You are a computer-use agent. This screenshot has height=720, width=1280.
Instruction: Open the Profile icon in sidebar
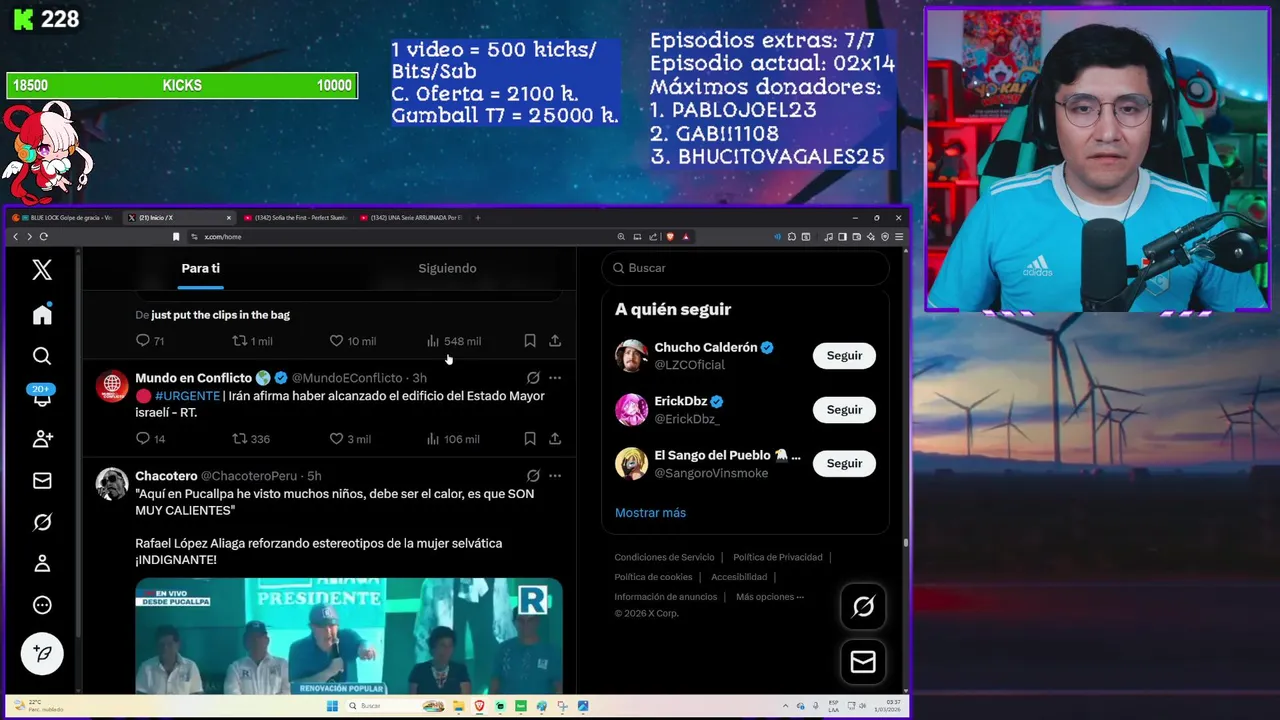pyautogui.click(x=42, y=564)
